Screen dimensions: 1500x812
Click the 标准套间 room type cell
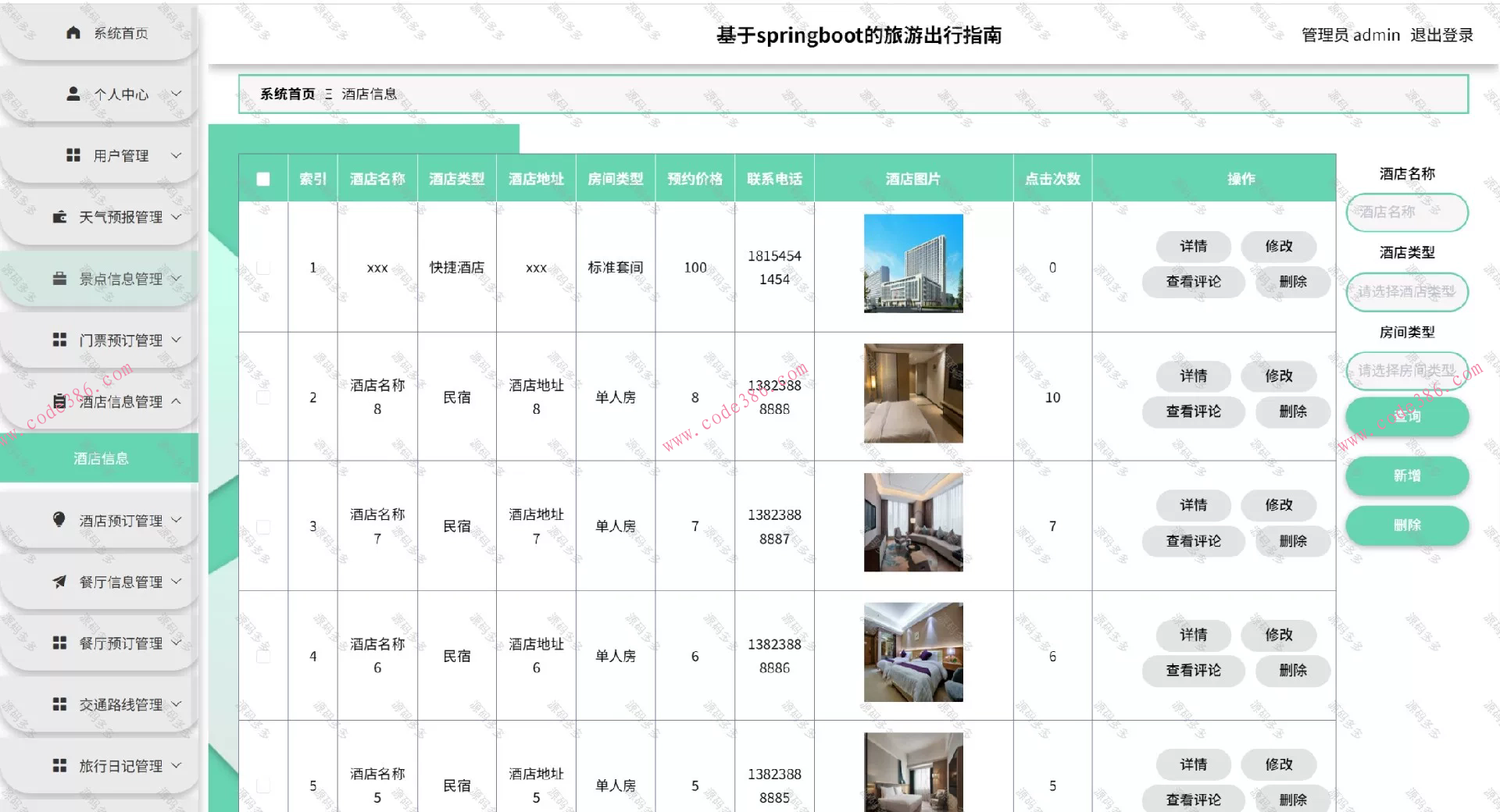616,268
